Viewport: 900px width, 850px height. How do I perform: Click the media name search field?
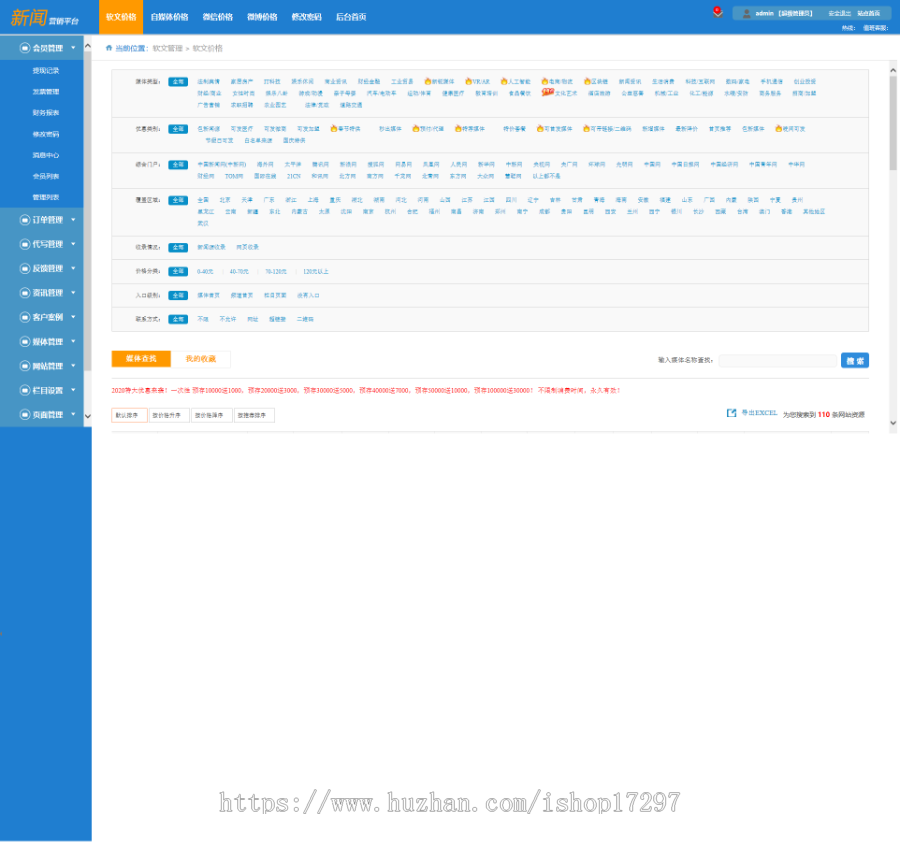[778, 360]
